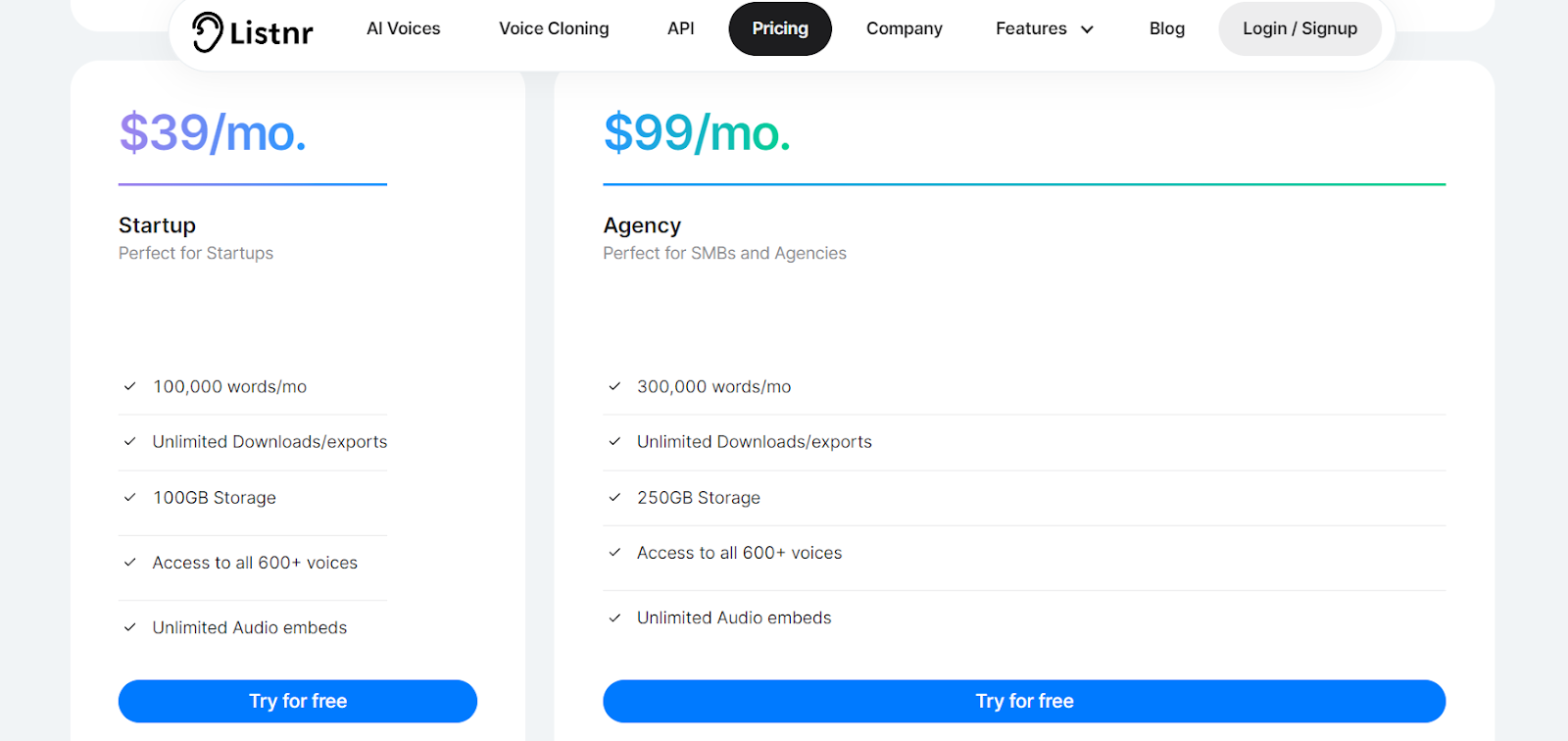The image size is (1568, 741).
Task: Expand the Features dropdown menu
Action: tap(1031, 29)
